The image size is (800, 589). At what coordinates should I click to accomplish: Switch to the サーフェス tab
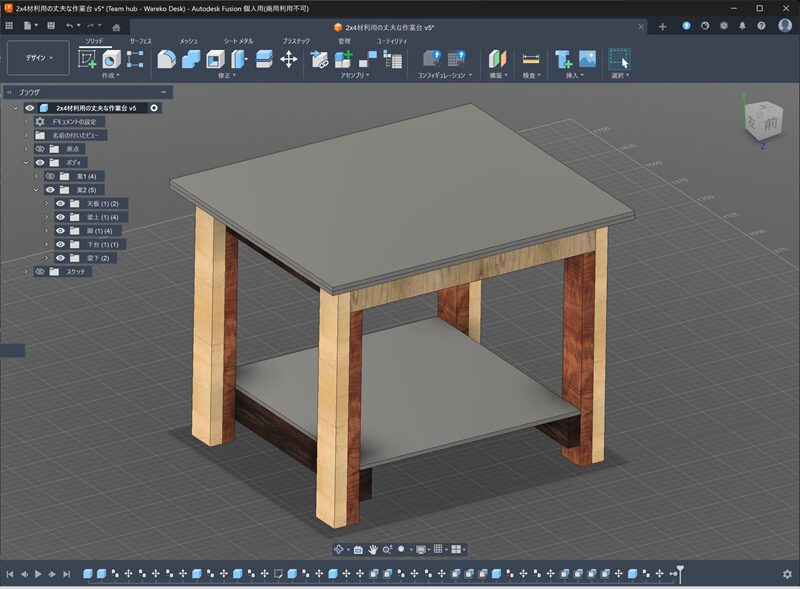[x=140, y=41]
